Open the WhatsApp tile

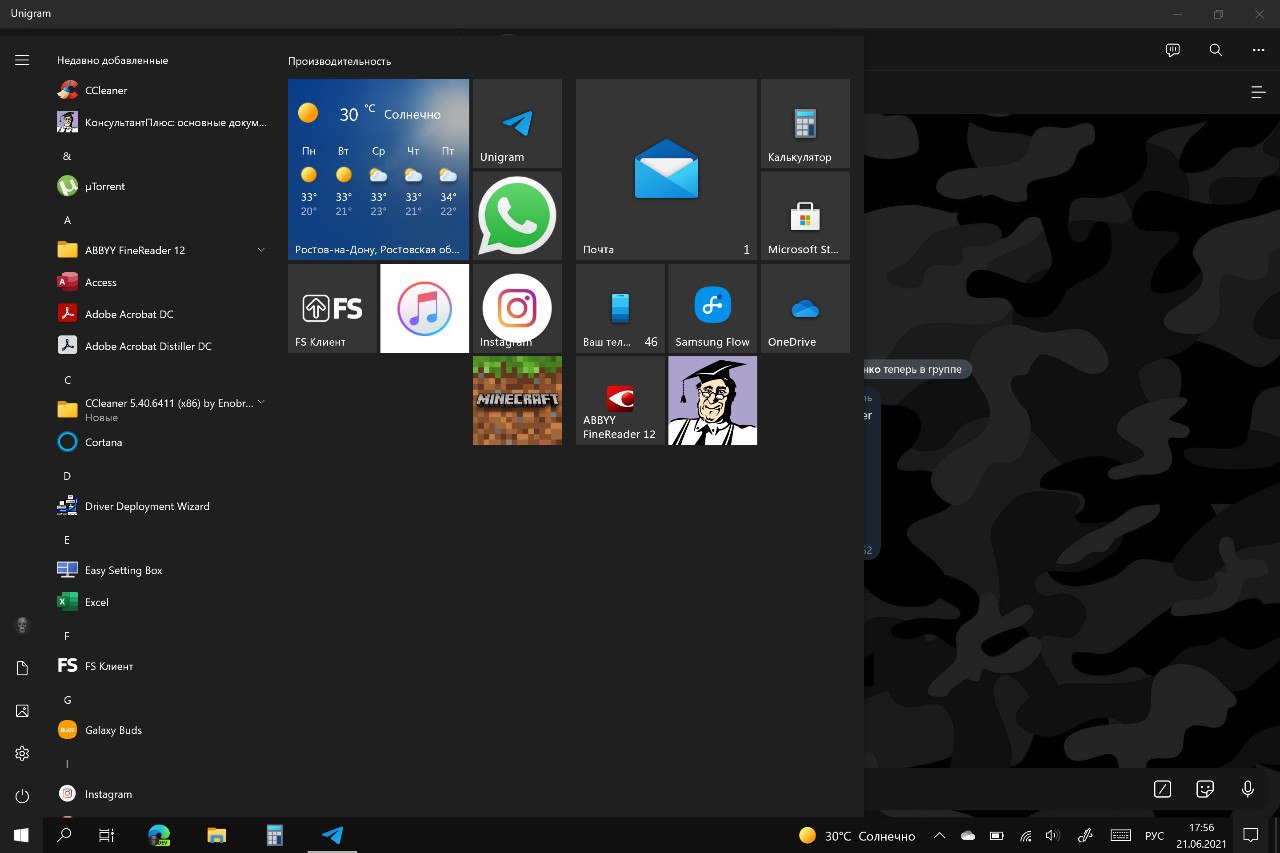(517, 216)
